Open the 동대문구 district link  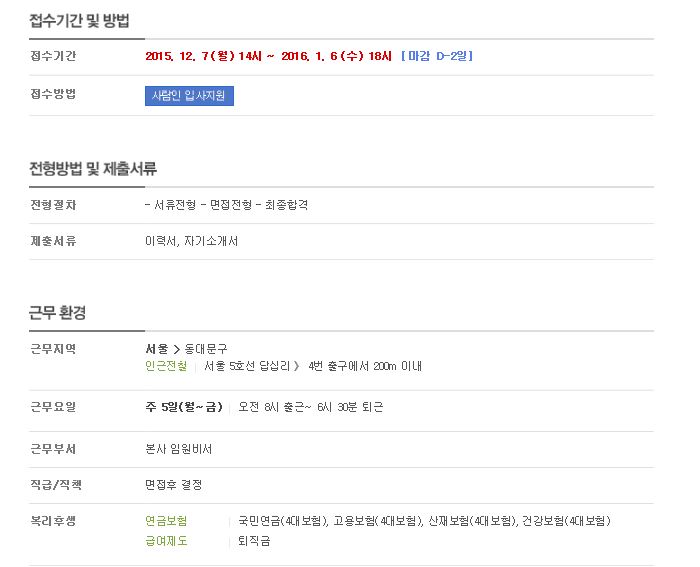pos(206,349)
